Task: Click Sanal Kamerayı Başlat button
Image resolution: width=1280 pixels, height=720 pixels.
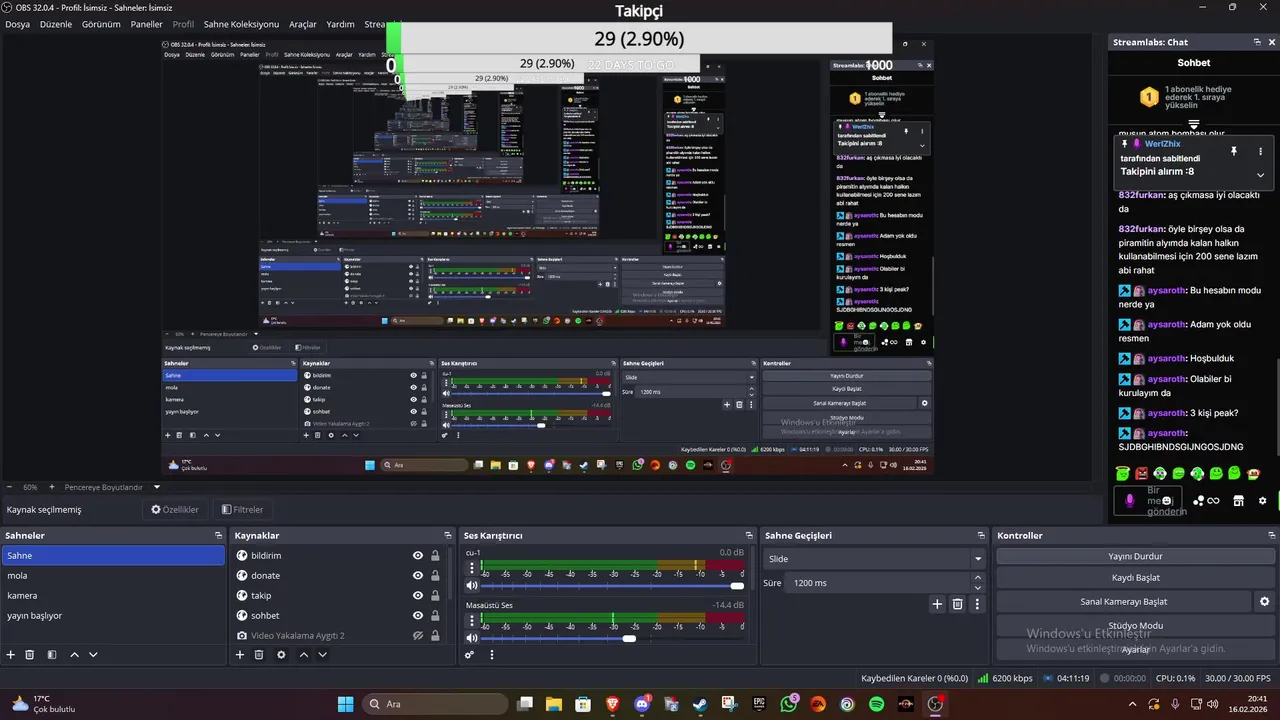Action: pyautogui.click(x=1123, y=602)
